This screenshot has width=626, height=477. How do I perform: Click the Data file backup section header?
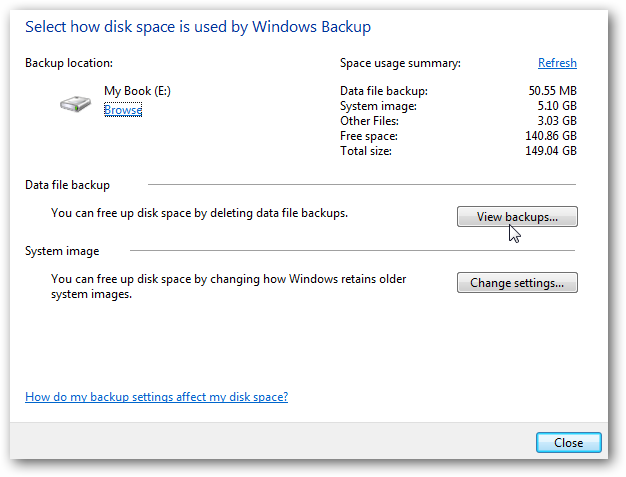click(x=67, y=185)
